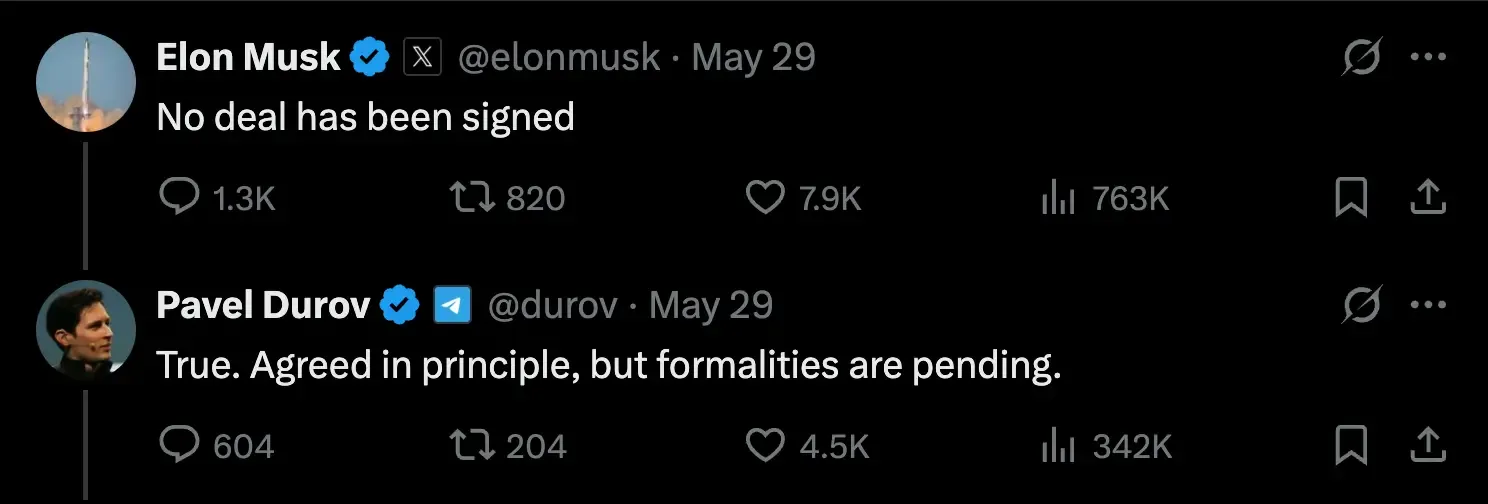Screen dimensions: 1488x504
Task: Like the 'No deal has been signed' tweet
Action: (x=766, y=198)
